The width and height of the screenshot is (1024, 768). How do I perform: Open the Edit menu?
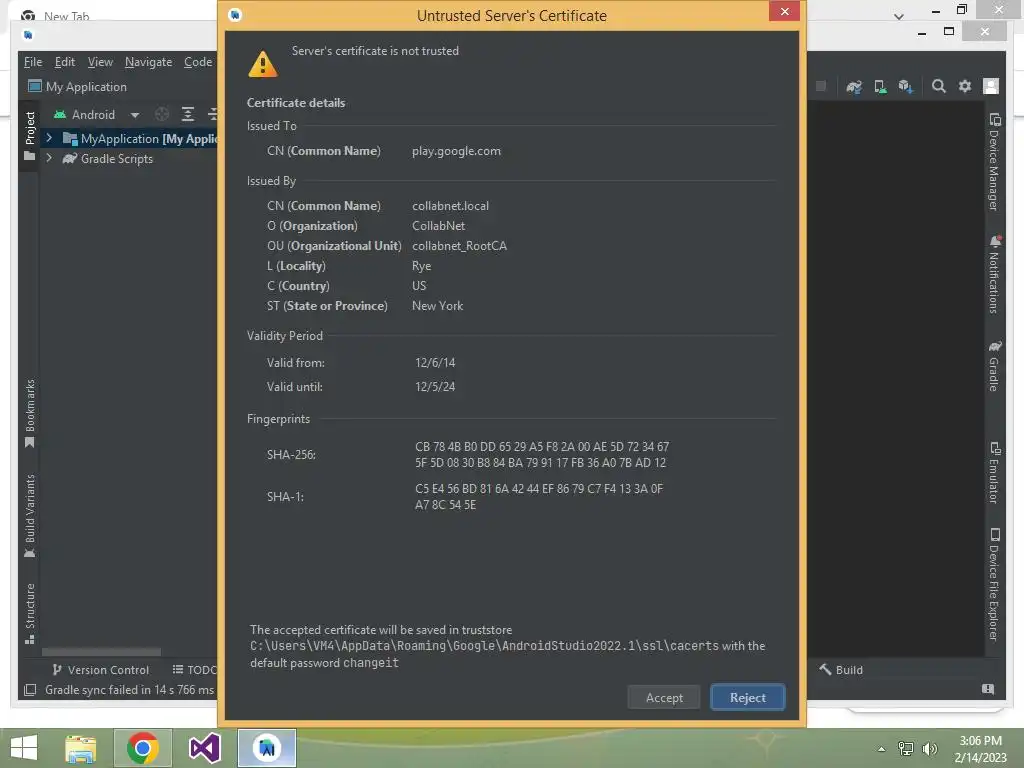65,62
